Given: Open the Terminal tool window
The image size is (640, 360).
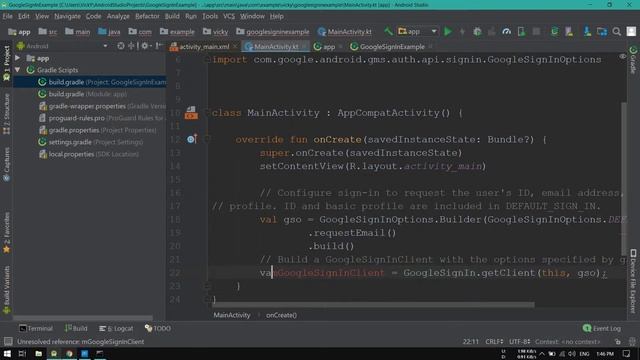Looking at the screenshot, I should coord(36,328).
